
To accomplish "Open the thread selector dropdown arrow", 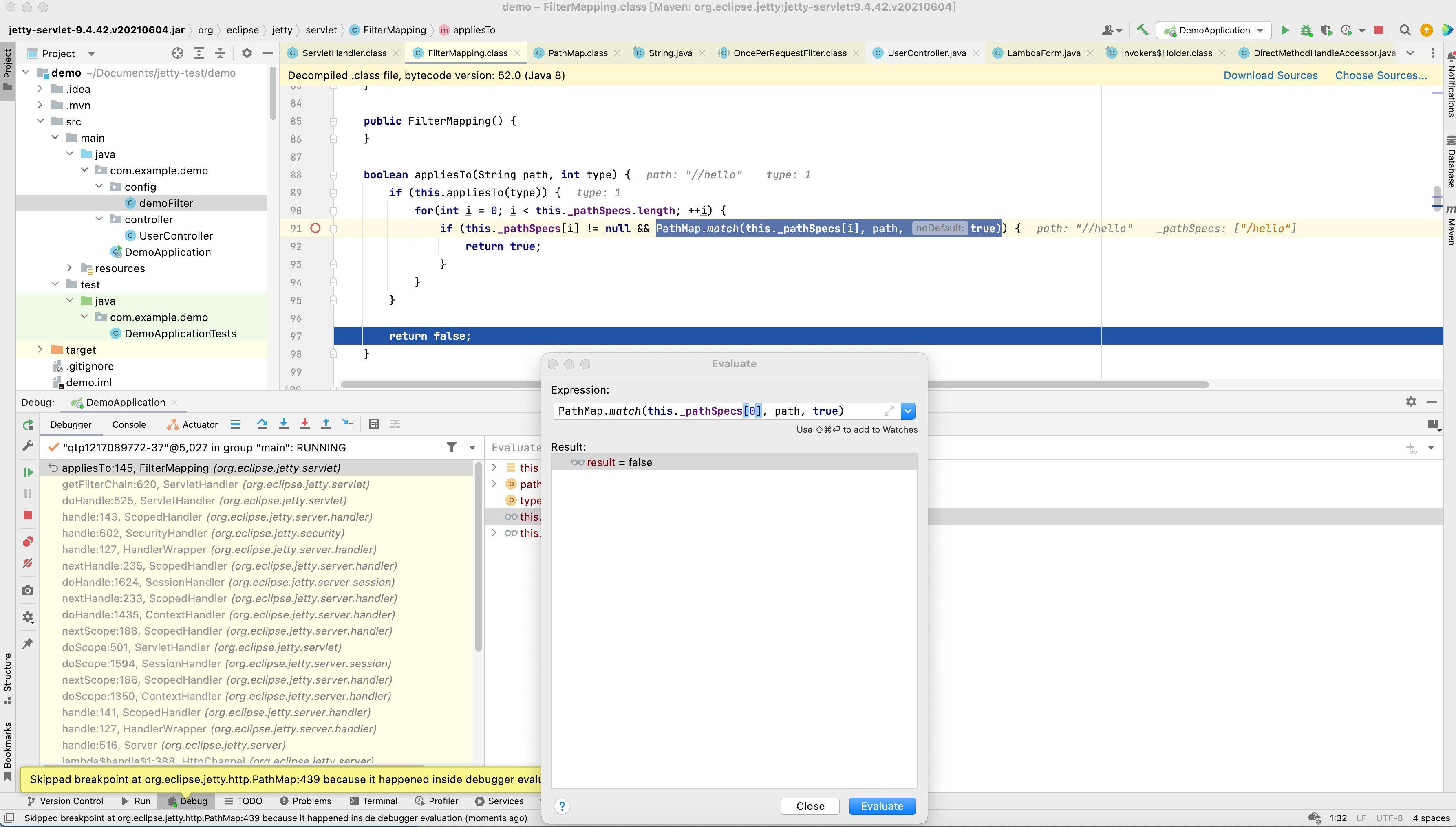I will coord(472,448).
